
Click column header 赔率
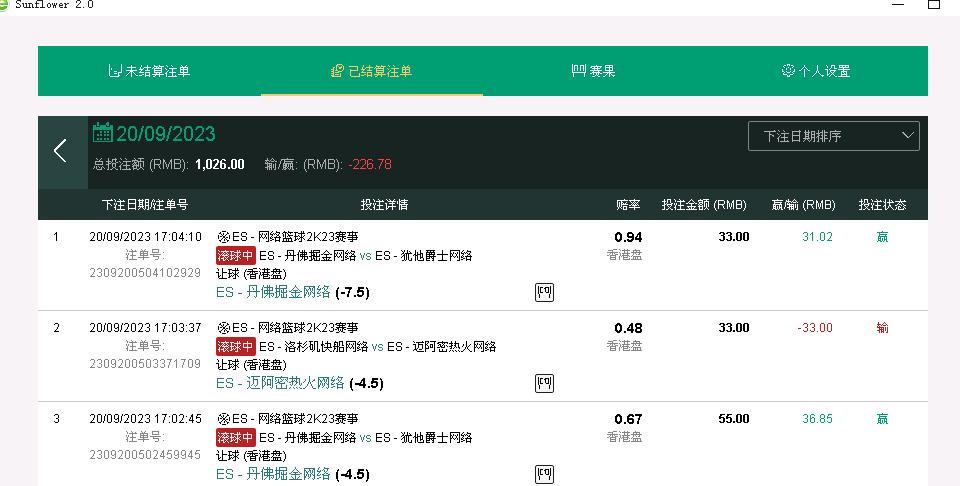pos(628,204)
